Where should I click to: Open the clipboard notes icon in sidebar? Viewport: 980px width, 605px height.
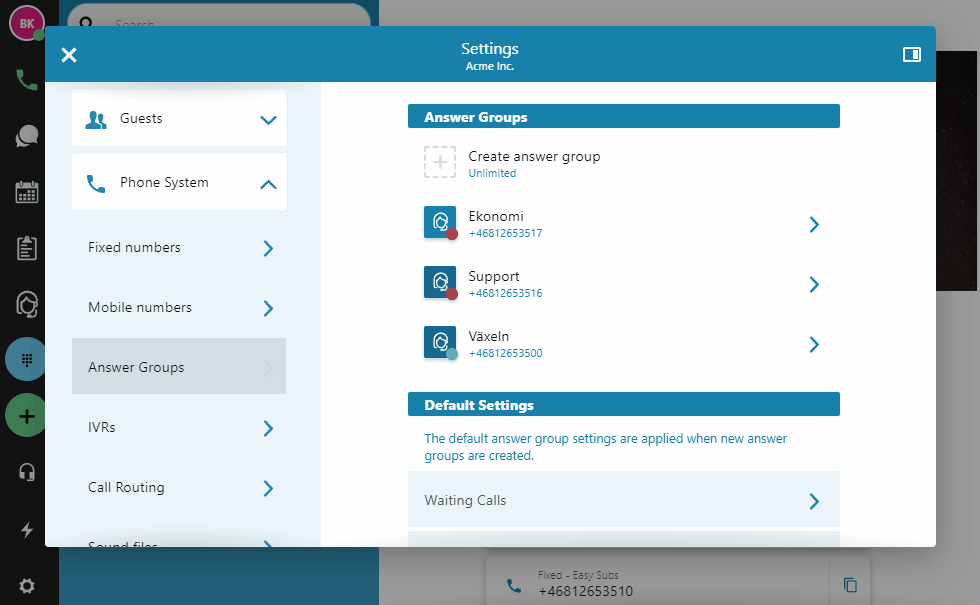27,248
